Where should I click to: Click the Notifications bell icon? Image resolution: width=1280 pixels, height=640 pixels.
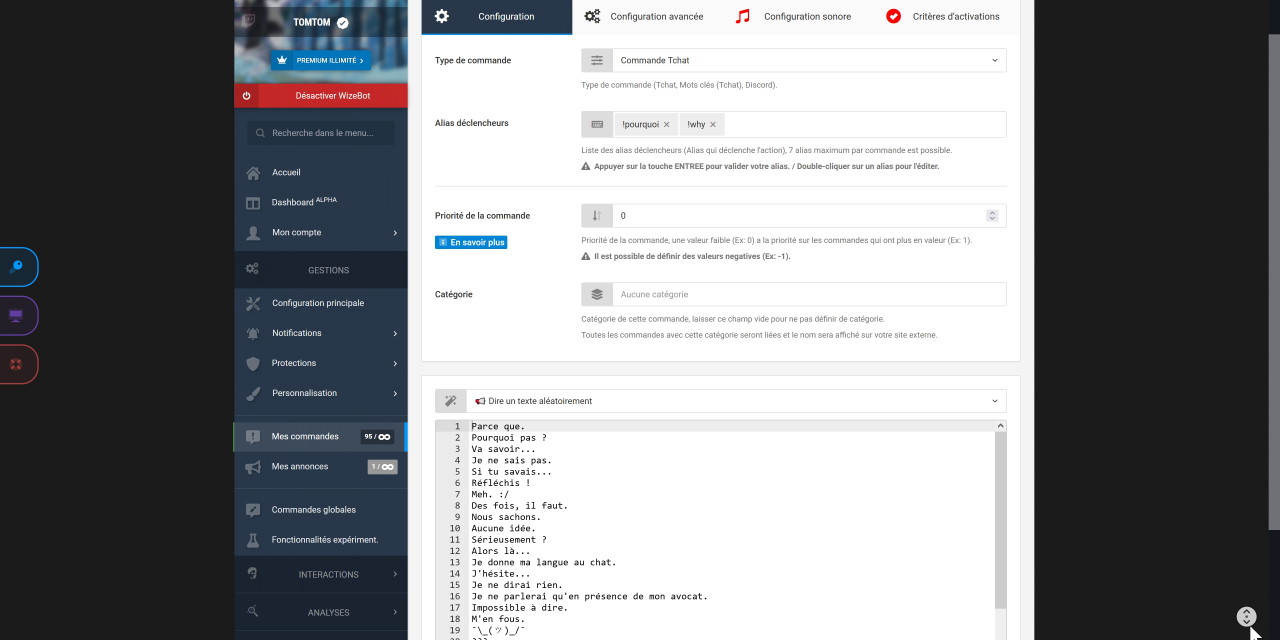pos(253,333)
